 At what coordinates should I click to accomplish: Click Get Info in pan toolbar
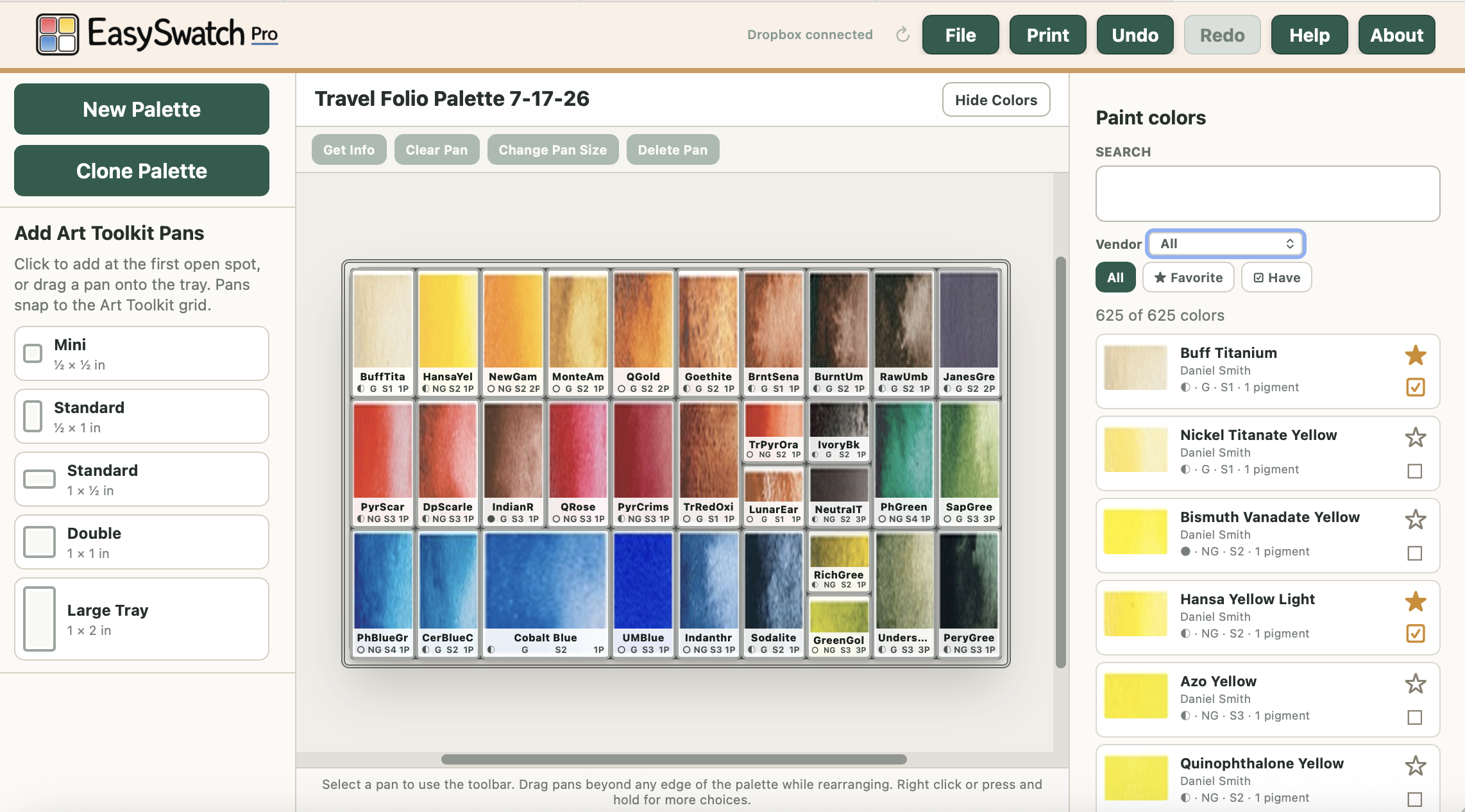pos(349,149)
